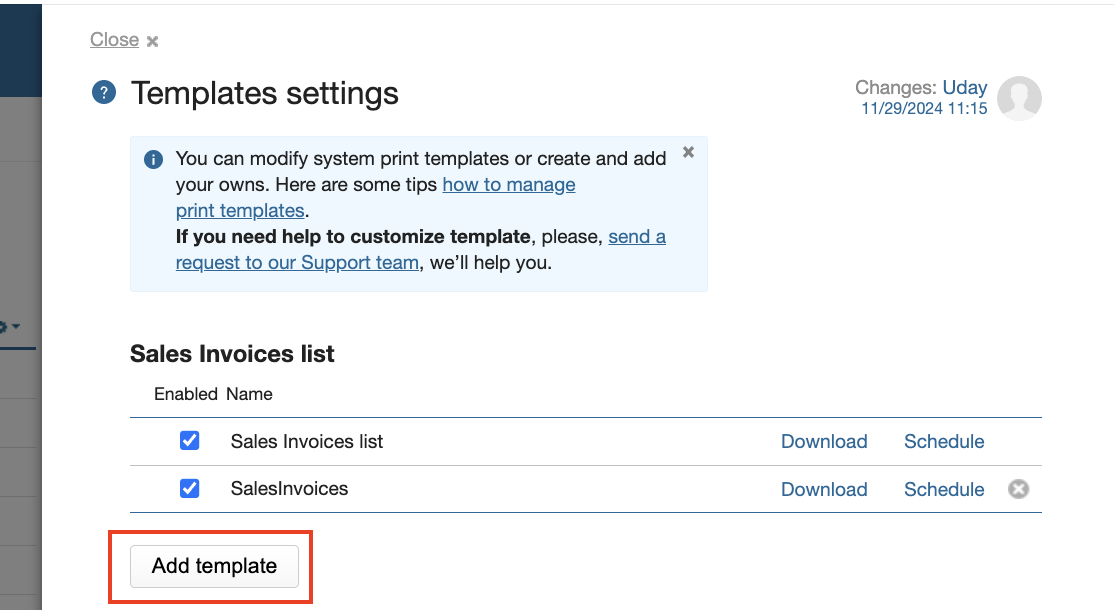Screen dimensions: 1114x610
Task: Click the Add template button
Action: tap(214, 566)
